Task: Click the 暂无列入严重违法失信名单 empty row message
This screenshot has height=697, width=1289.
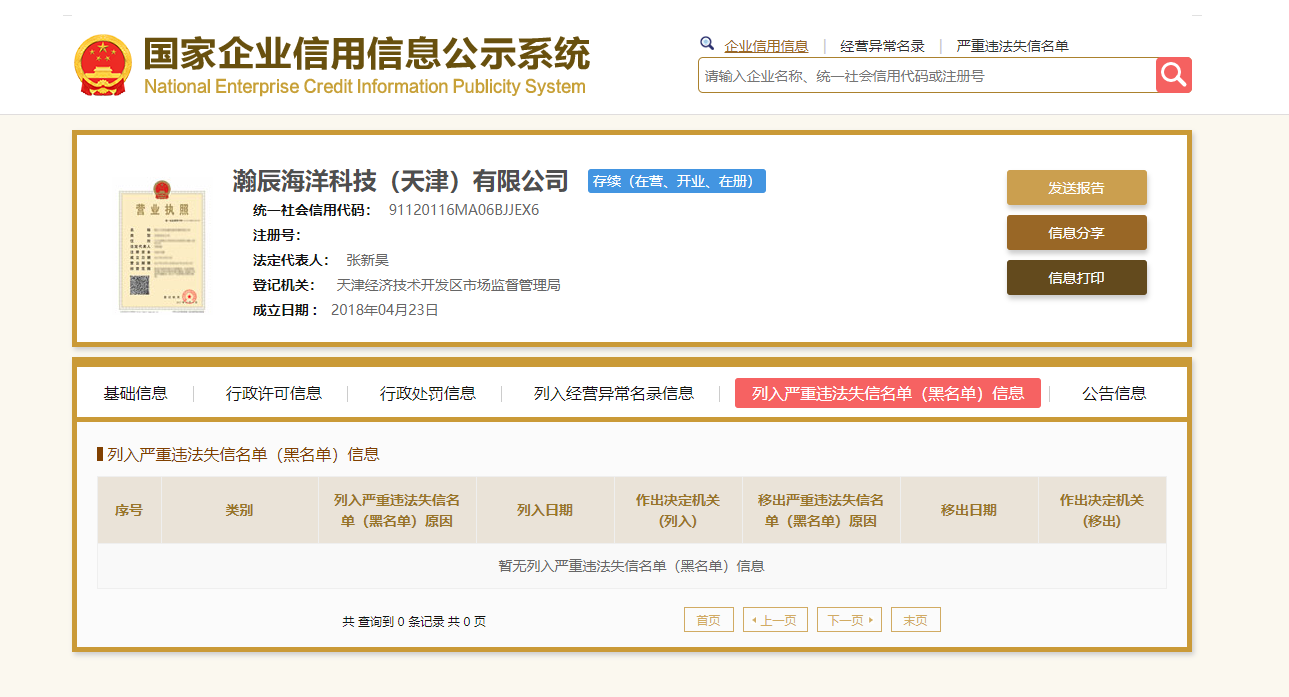Action: pos(631,566)
